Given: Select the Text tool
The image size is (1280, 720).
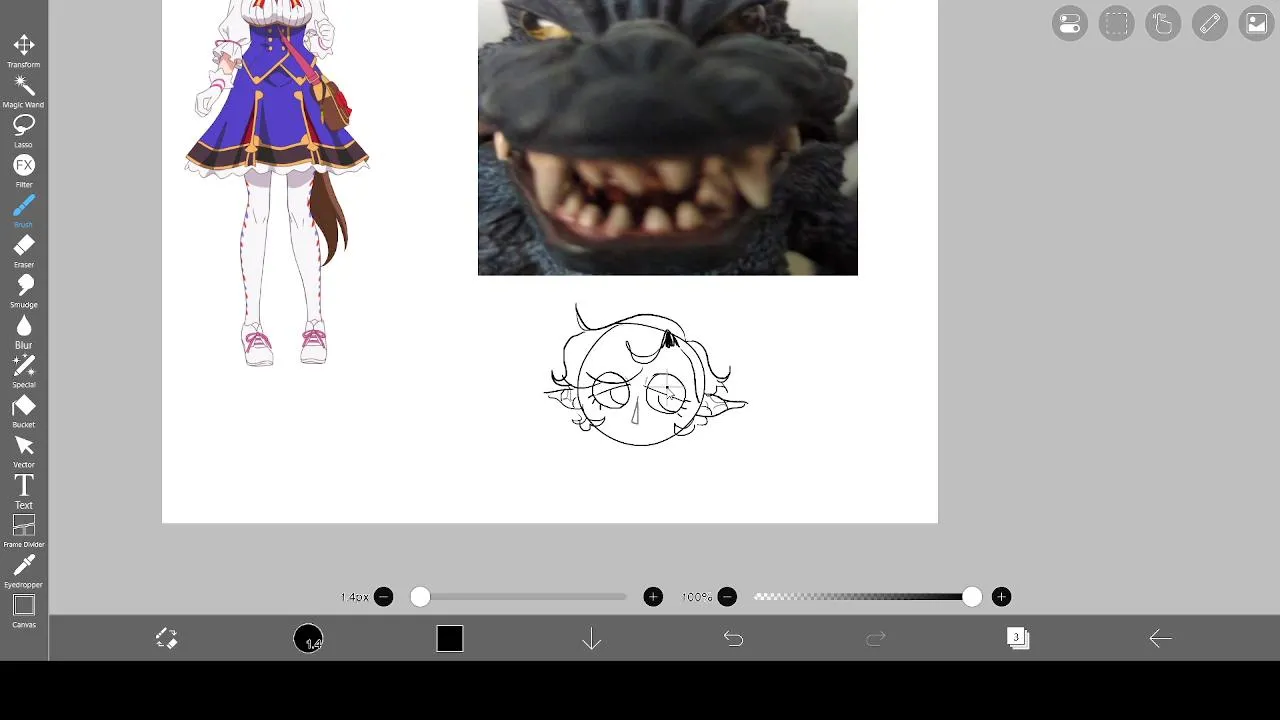Looking at the screenshot, I should pos(24,491).
